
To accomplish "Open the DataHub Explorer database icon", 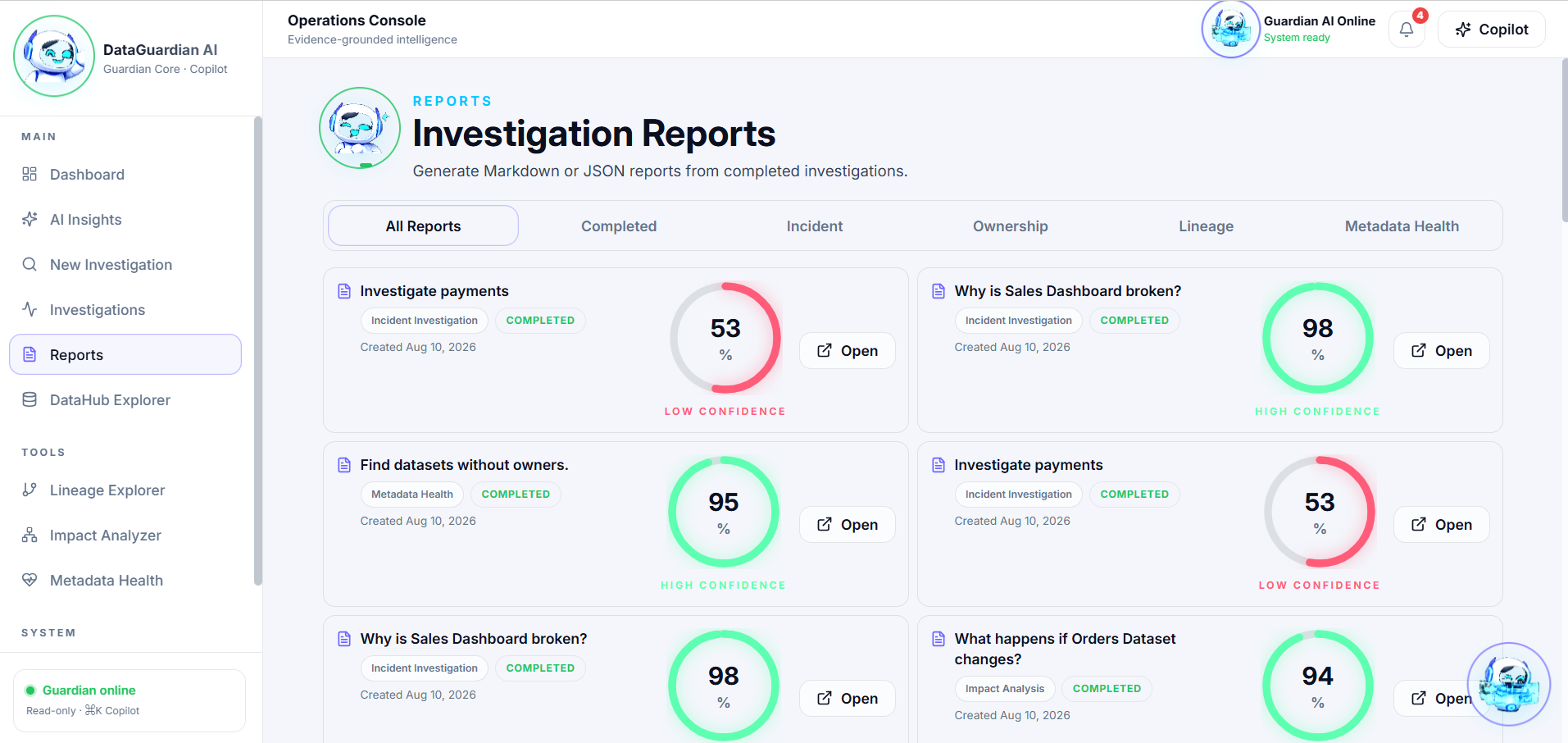I will [x=30, y=399].
